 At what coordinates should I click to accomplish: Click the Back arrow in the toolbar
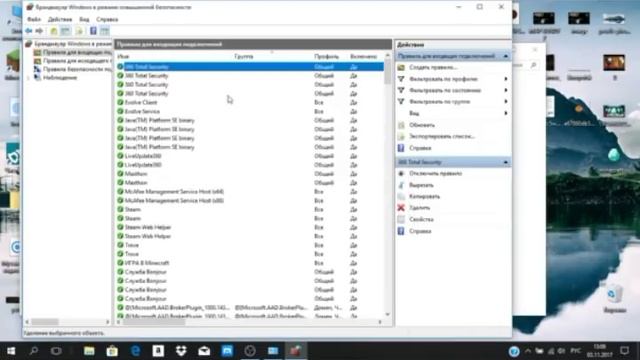point(29,31)
